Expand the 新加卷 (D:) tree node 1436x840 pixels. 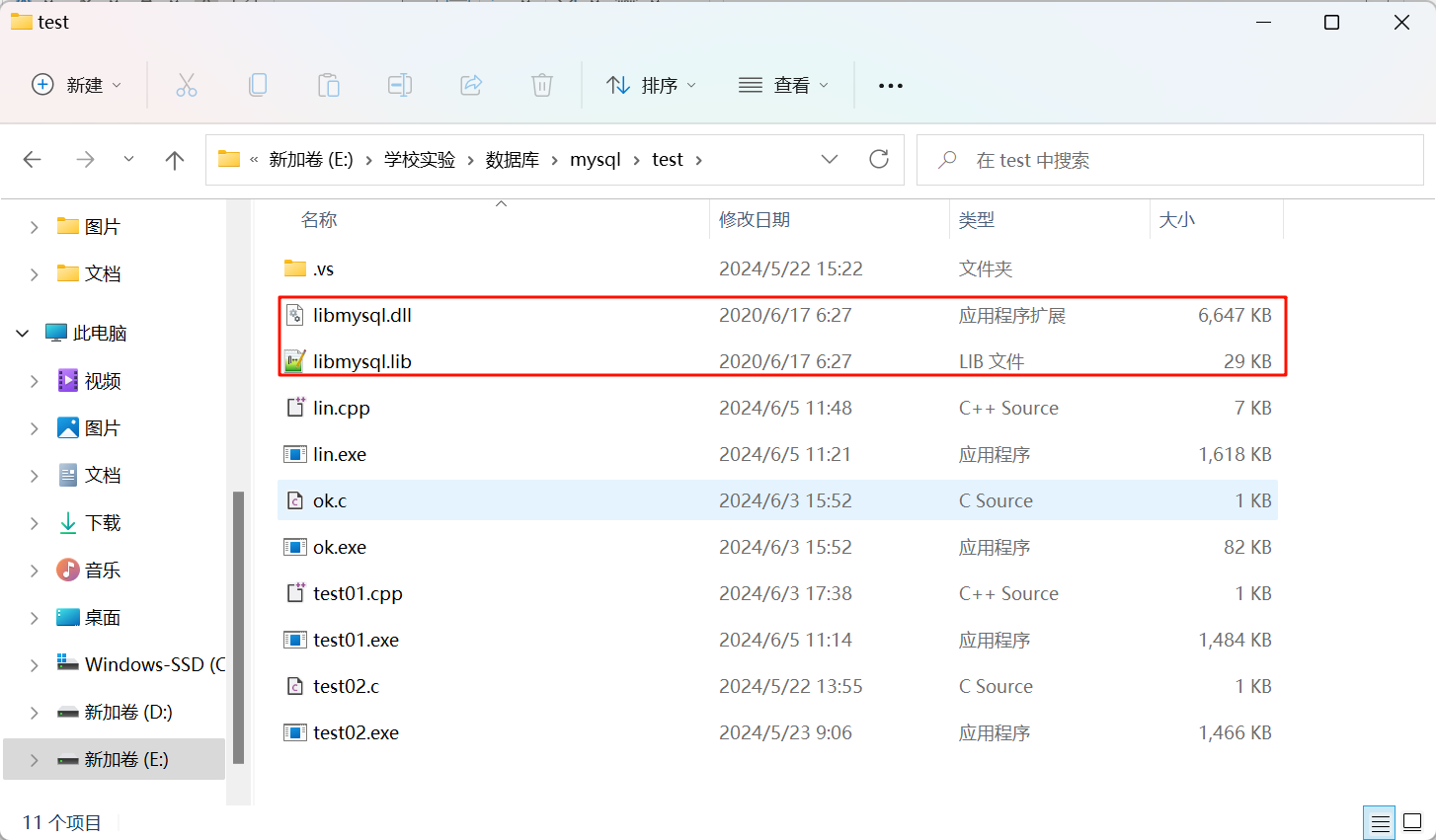tap(35, 712)
